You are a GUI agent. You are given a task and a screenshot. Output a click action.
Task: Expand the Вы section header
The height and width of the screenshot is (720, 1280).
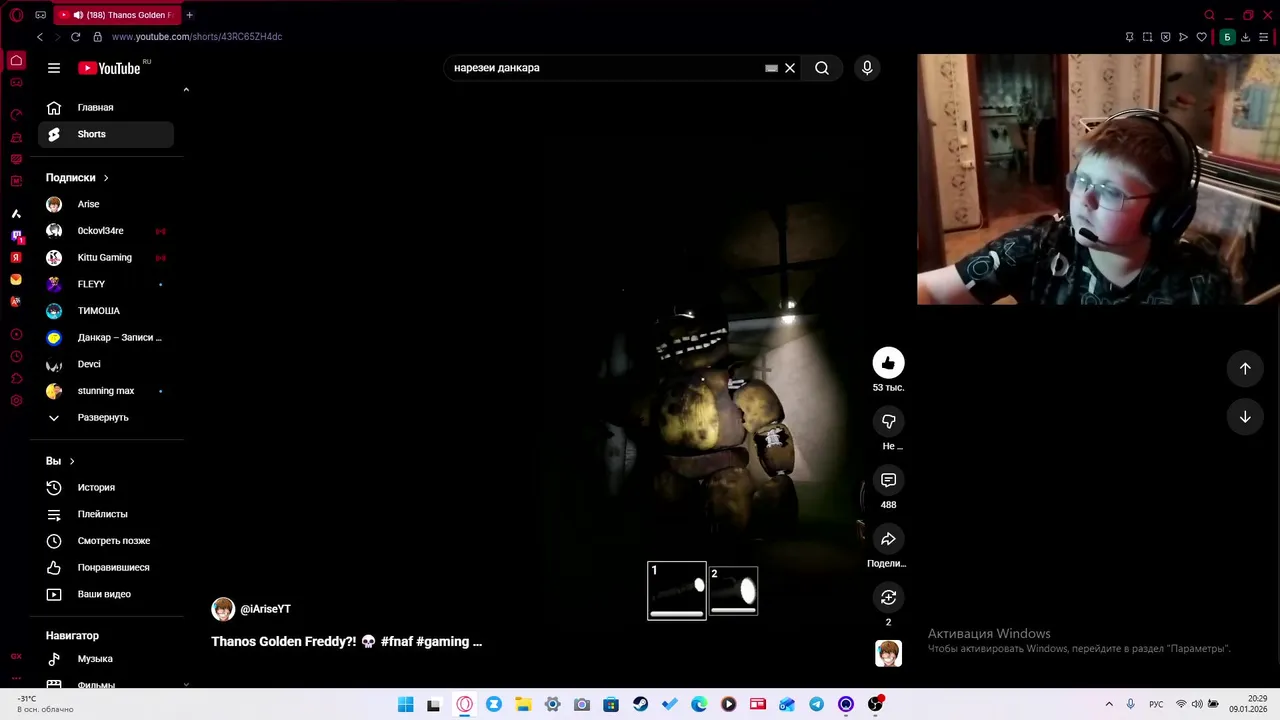(x=60, y=461)
